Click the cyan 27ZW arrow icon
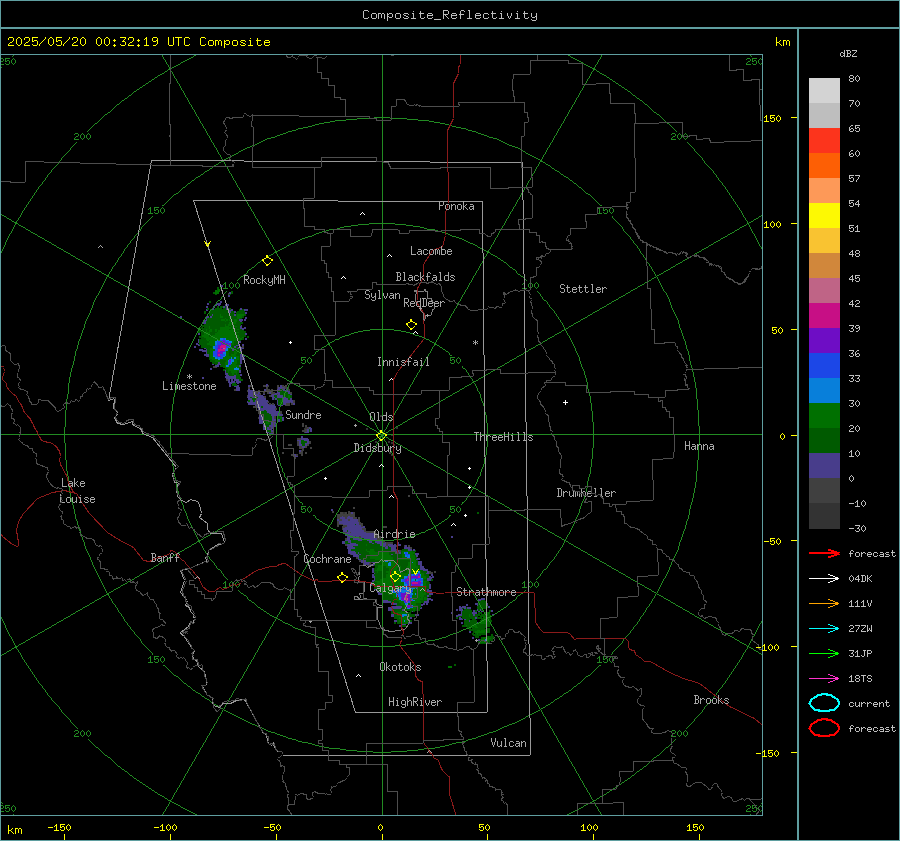 click(x=824, y=628)
